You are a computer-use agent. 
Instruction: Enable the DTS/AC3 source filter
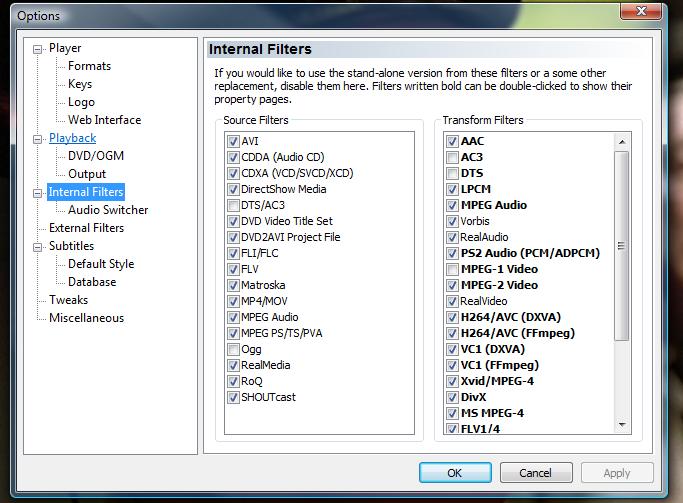pyautogui.click(x=233, y=205)
